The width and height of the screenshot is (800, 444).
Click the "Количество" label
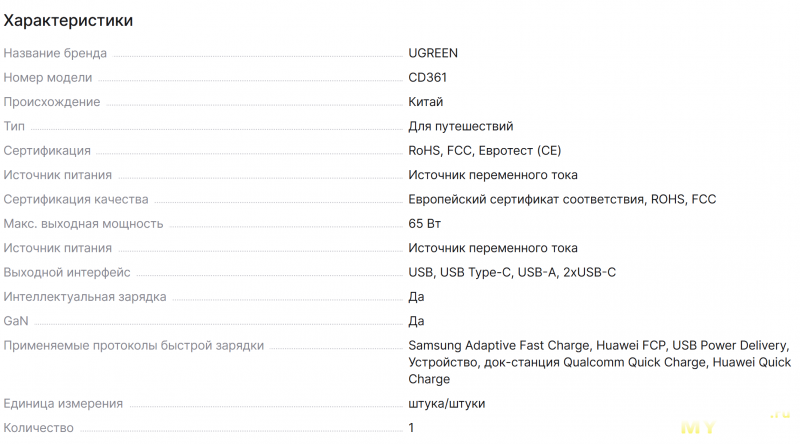[x=39, y=428]
